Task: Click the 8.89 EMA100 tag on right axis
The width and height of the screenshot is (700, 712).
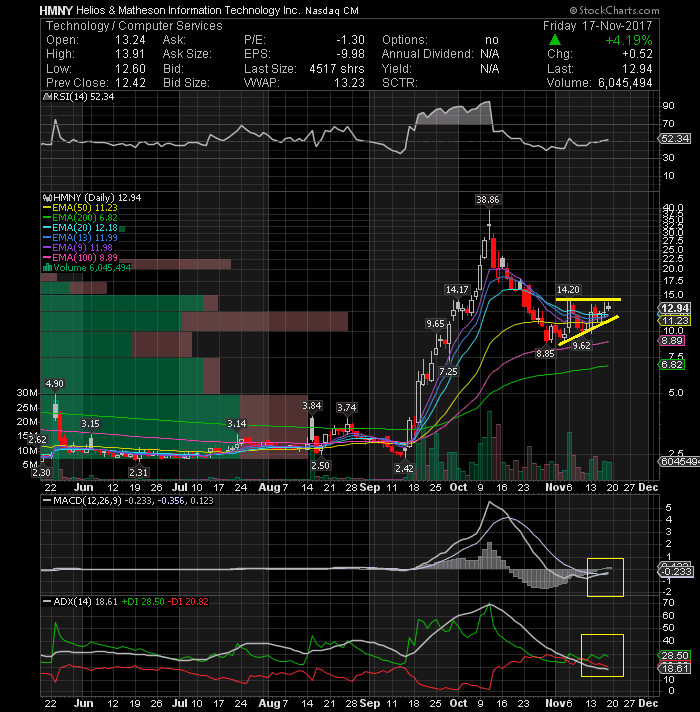Action: point(672,341)
